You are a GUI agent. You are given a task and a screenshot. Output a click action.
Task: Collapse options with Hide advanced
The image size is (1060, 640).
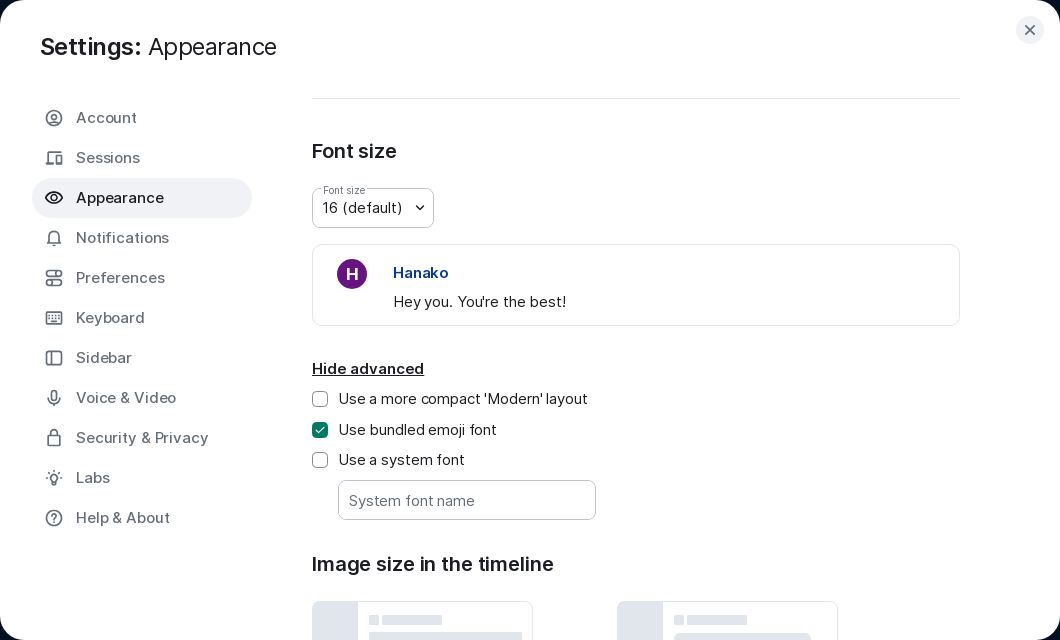click(368, 369)
